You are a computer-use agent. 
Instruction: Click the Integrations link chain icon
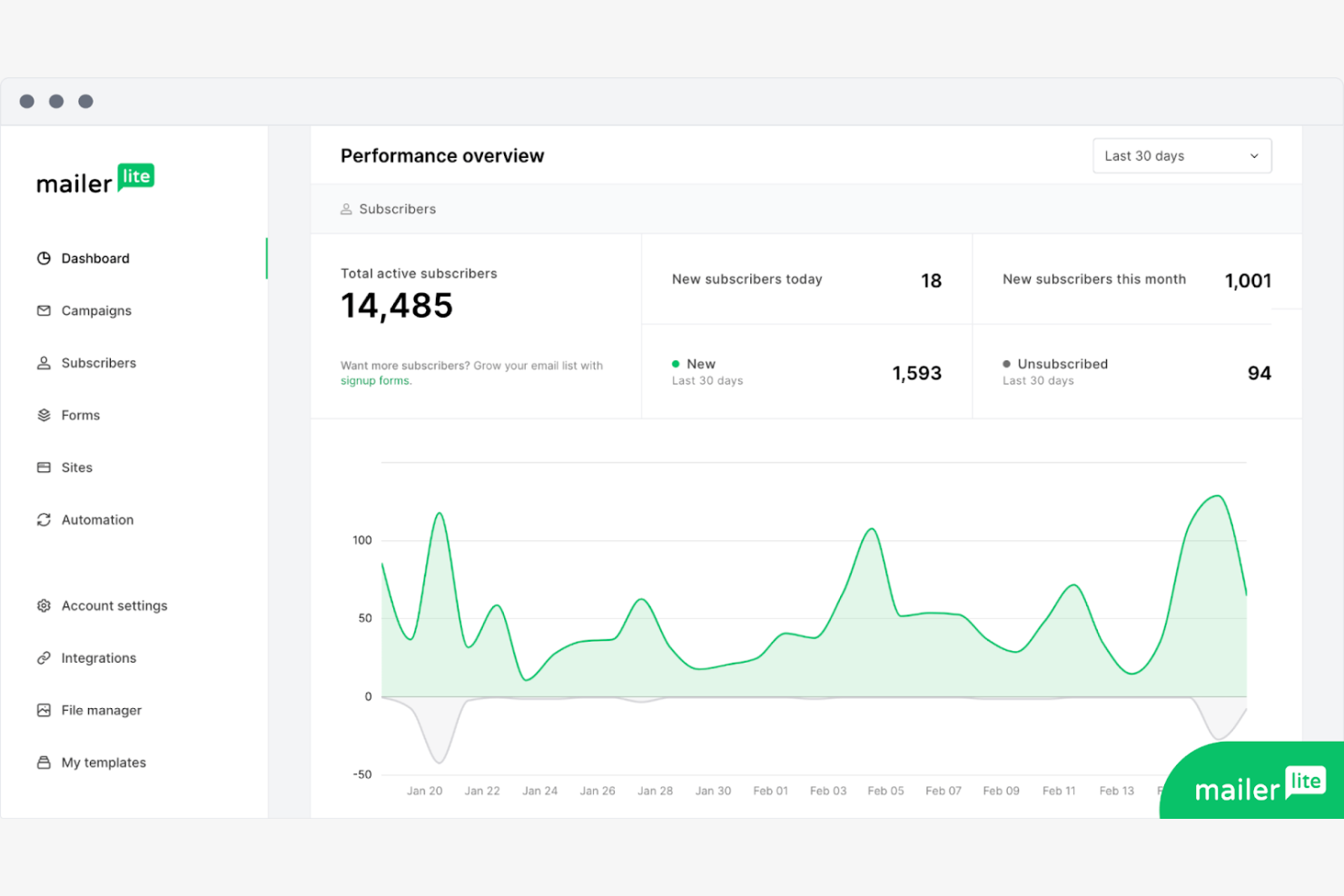[x=44, y=658]
